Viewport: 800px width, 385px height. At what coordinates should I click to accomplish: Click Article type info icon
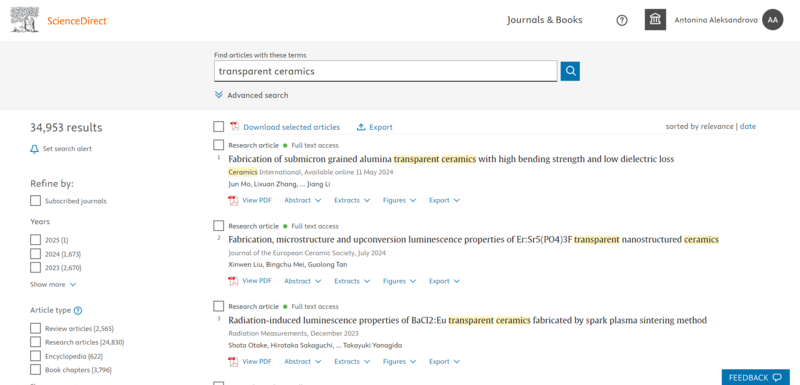click(x=78, y=310)
